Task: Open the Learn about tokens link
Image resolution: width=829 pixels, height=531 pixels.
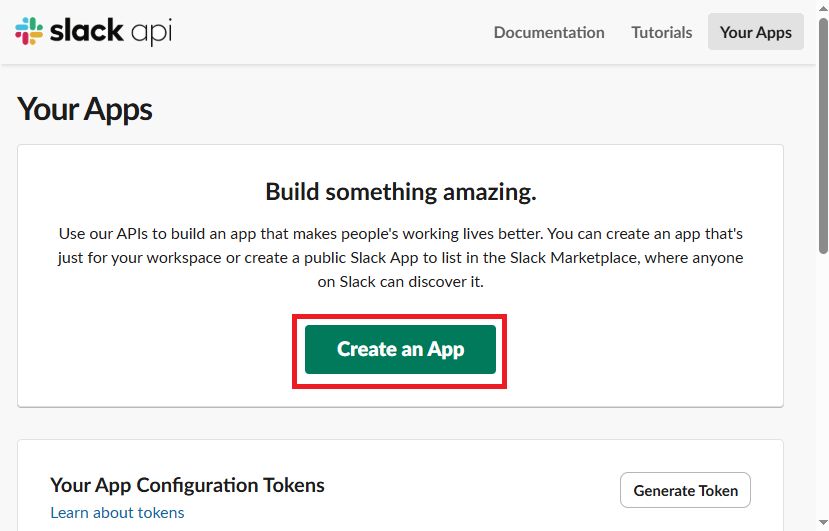Action: coord(117,512)
